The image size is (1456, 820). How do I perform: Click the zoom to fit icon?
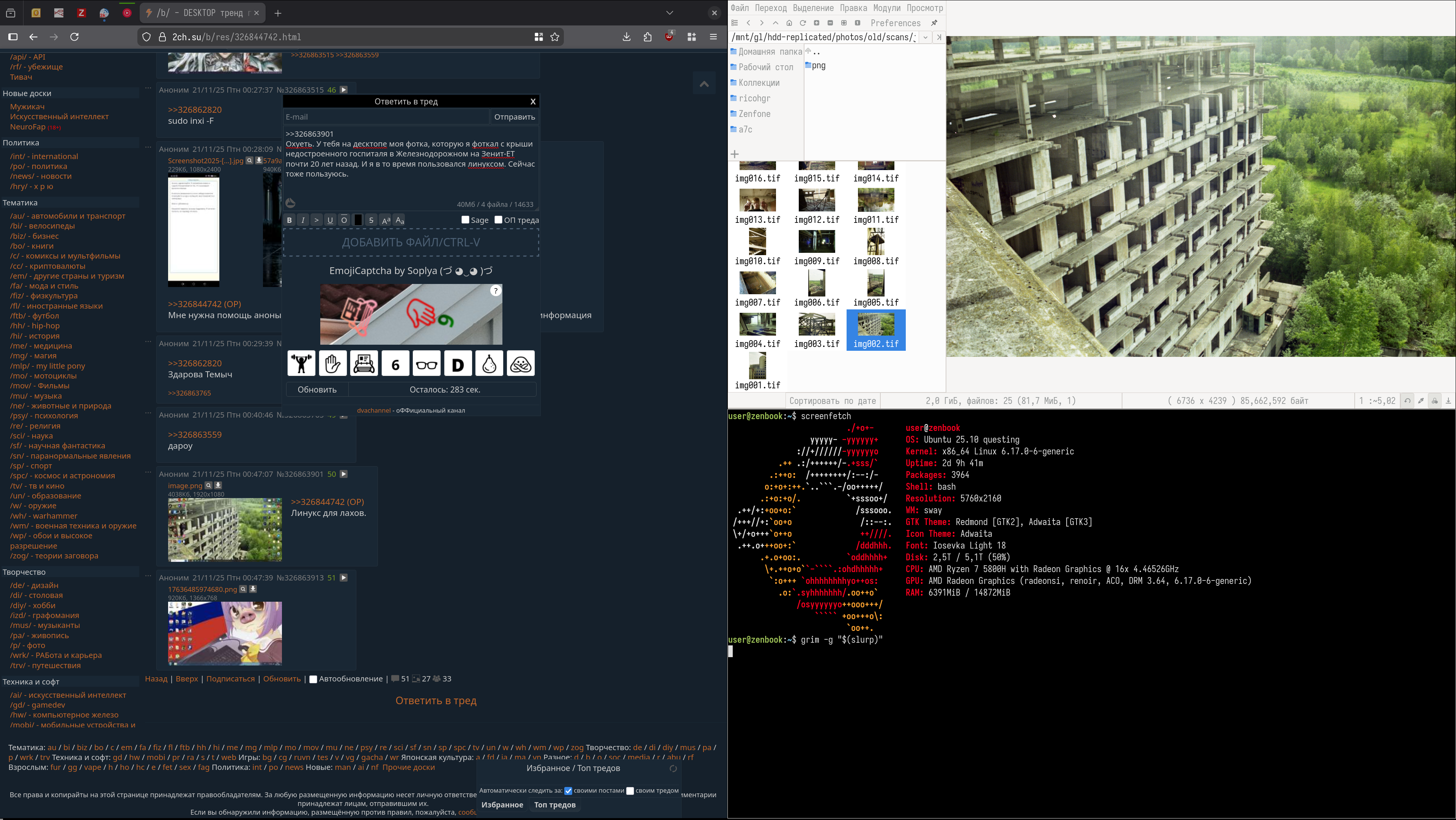tap(844, 23)
